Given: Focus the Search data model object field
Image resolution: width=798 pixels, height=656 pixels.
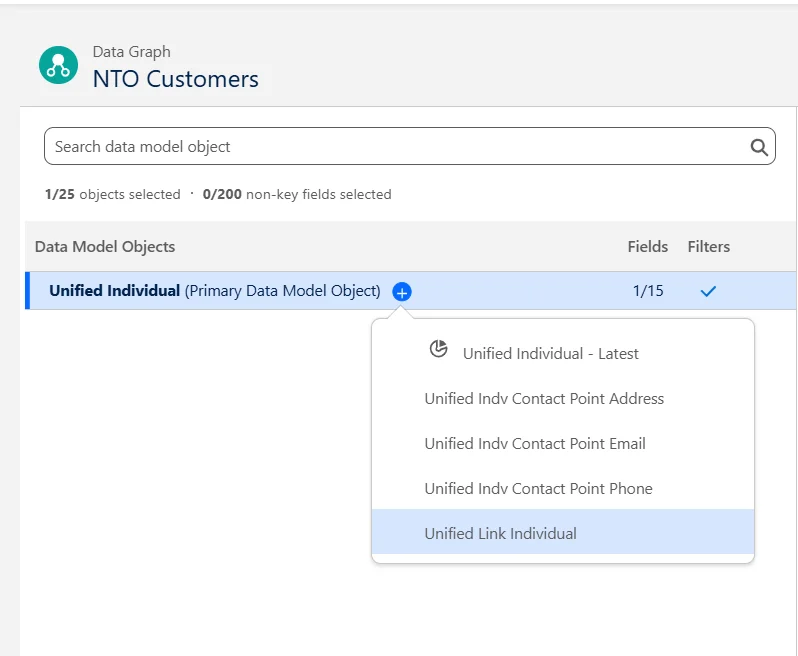Looking at the screenshot, I should 410,146.
